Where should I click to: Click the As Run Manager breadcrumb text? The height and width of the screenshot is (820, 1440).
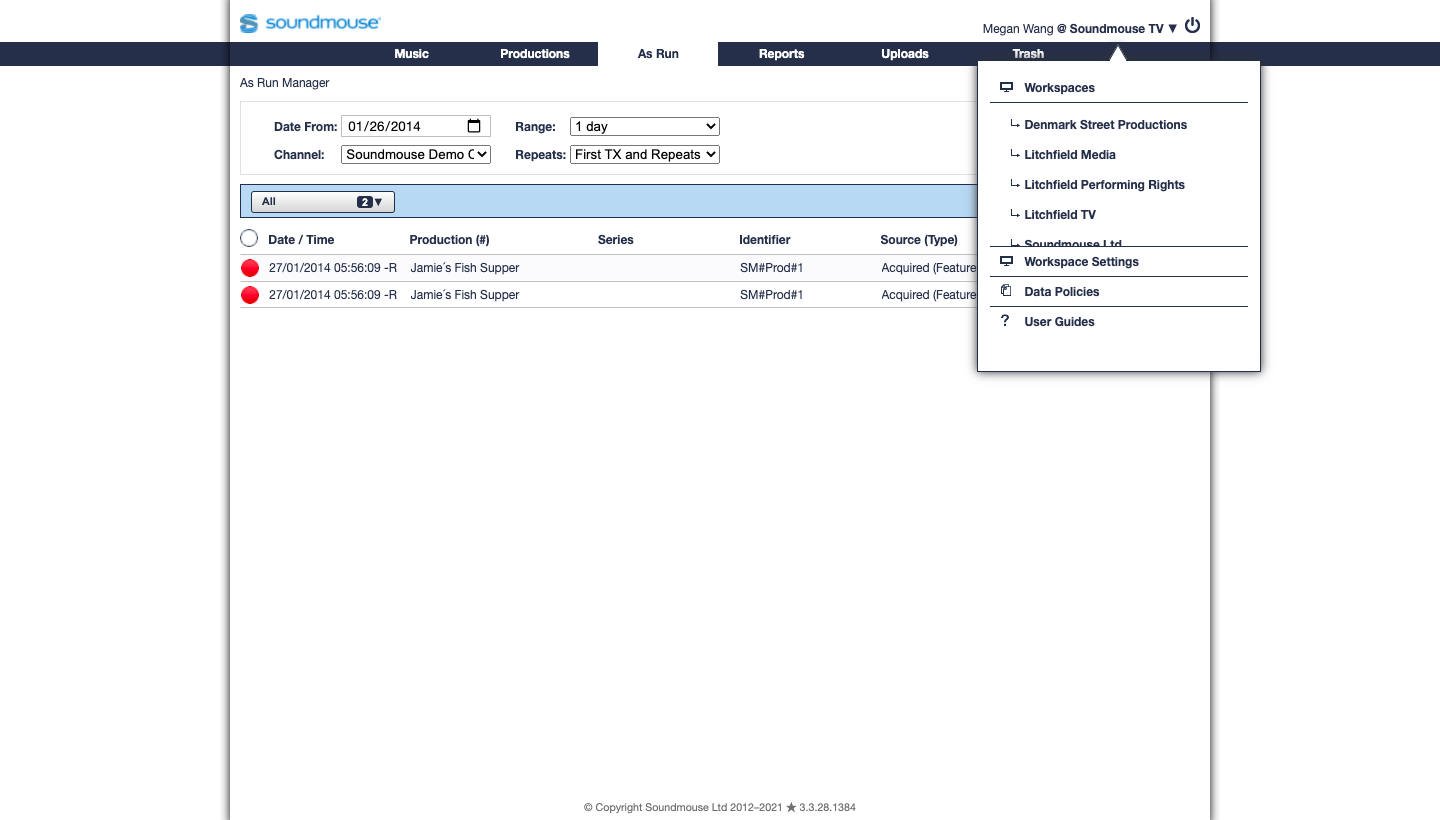pos(284,83)
